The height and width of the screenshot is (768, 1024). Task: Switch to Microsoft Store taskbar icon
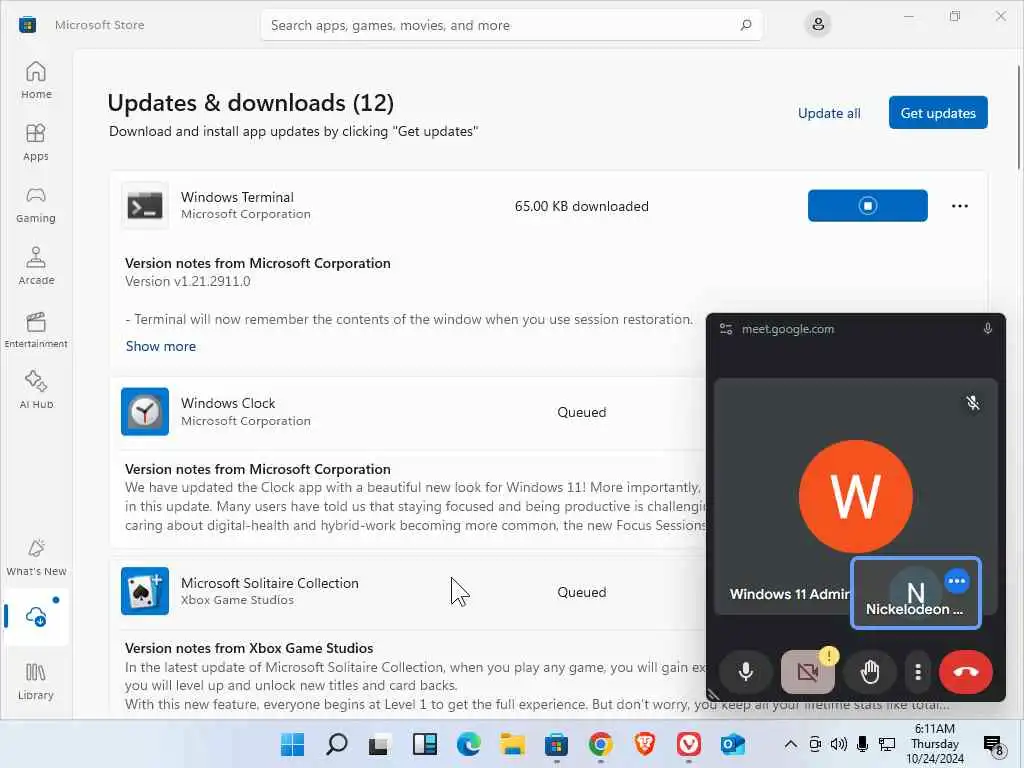[x=556, y=744]
